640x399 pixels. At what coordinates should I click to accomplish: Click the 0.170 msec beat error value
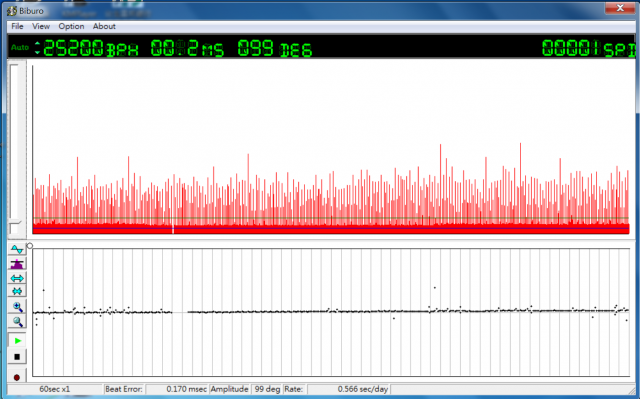(x=186, y=389)
